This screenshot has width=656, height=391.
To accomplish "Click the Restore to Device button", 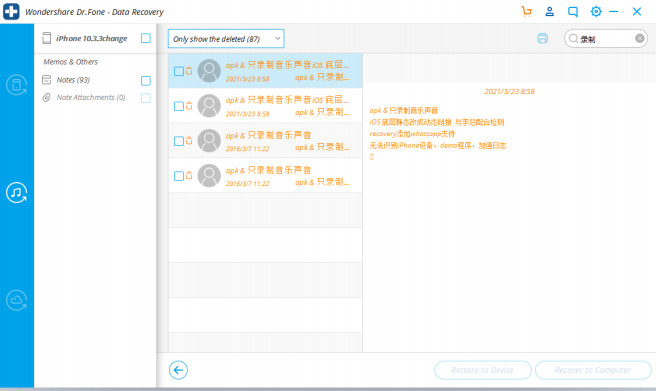I will click(x=482, y=370).
